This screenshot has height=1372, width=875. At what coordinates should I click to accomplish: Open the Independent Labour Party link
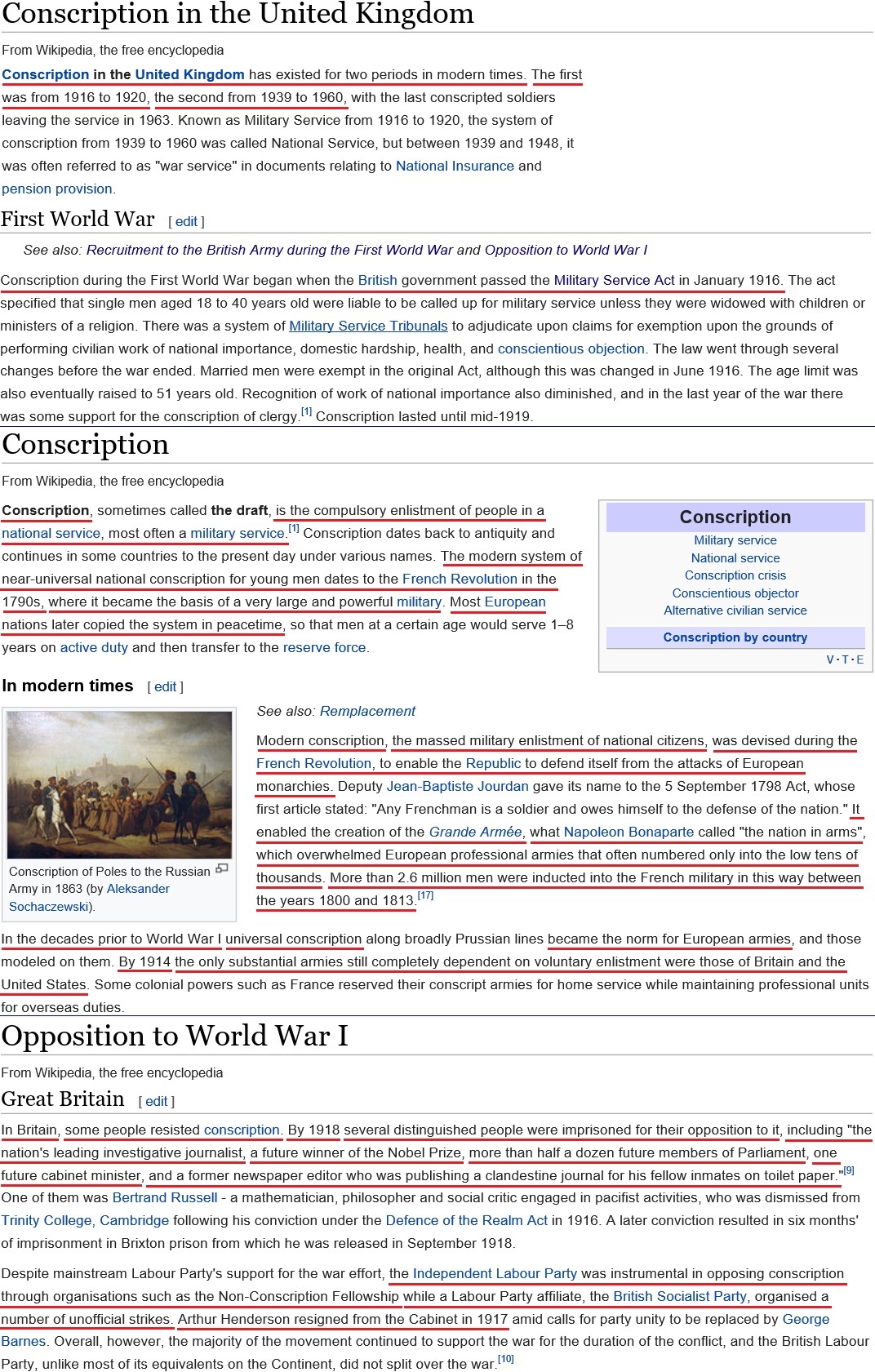point(495,1273)
